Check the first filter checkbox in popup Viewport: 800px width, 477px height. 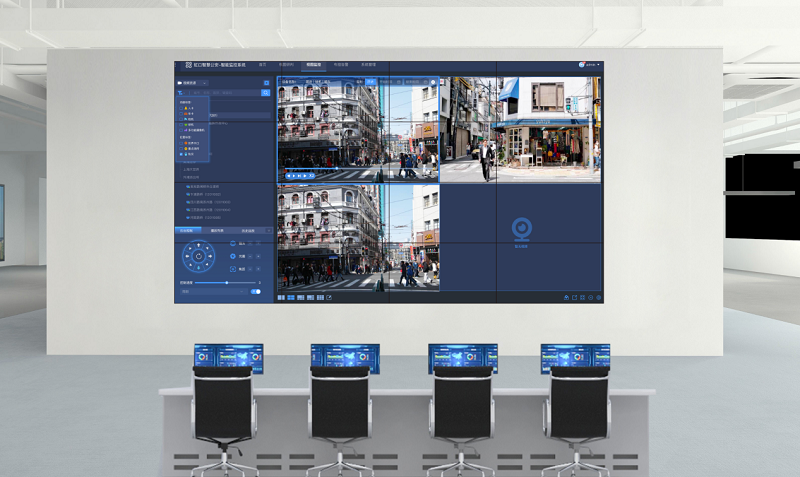click(181, 107)
